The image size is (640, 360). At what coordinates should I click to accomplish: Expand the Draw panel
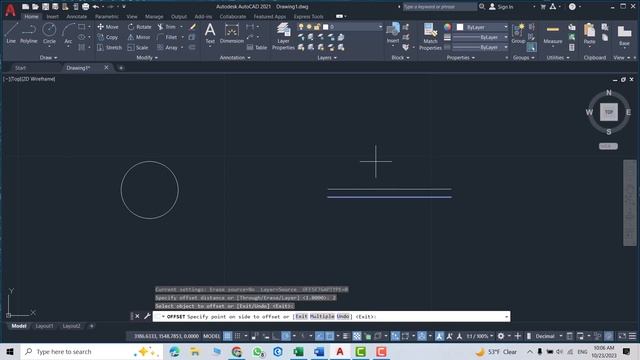(49, 58)
